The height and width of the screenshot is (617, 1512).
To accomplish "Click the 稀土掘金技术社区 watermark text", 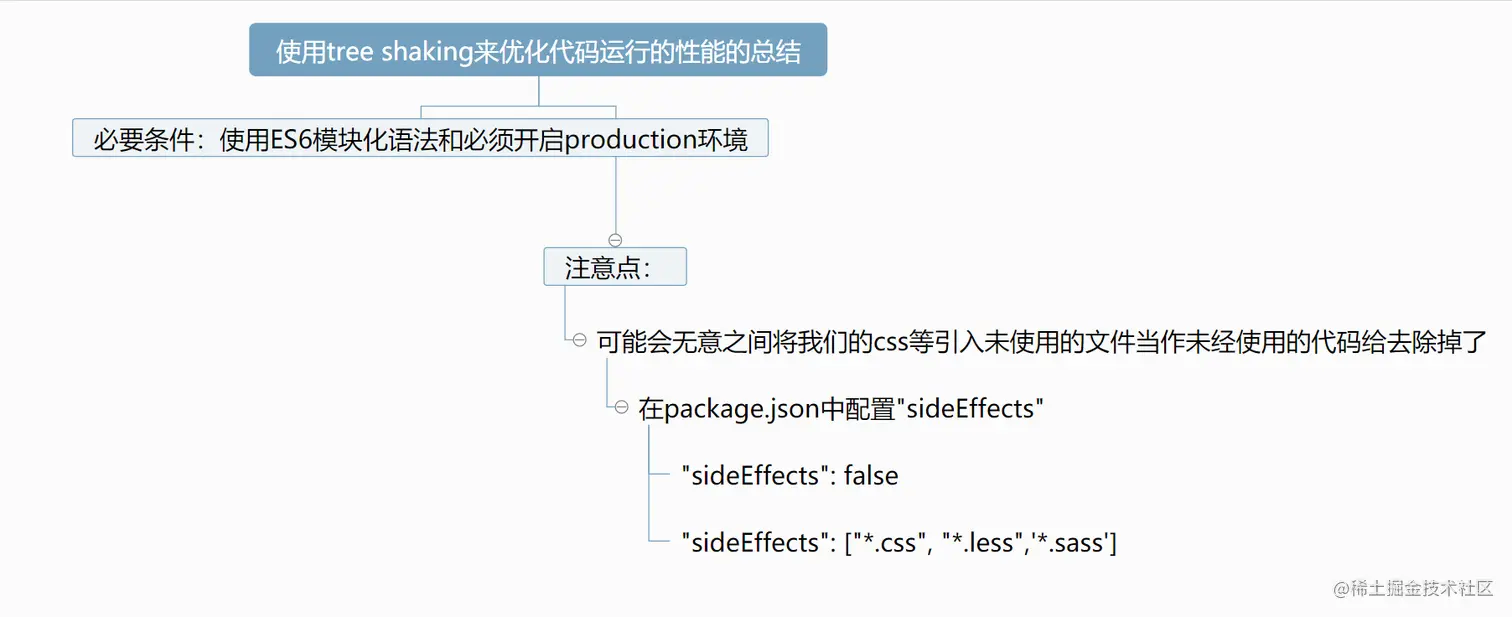I will 1422,588.
